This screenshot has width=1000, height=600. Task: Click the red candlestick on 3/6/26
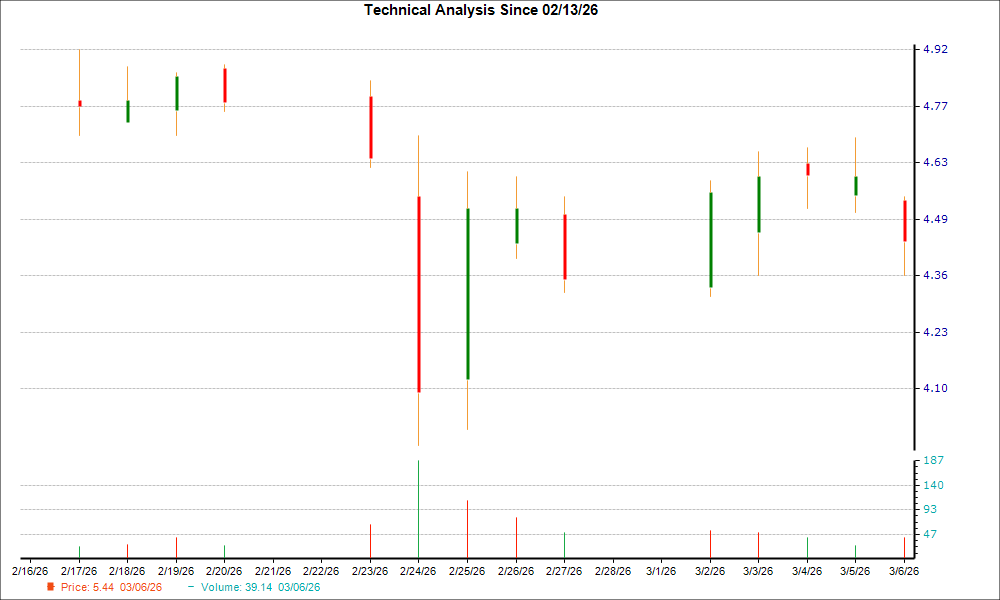pyautogui.click(x=904, y=221)
